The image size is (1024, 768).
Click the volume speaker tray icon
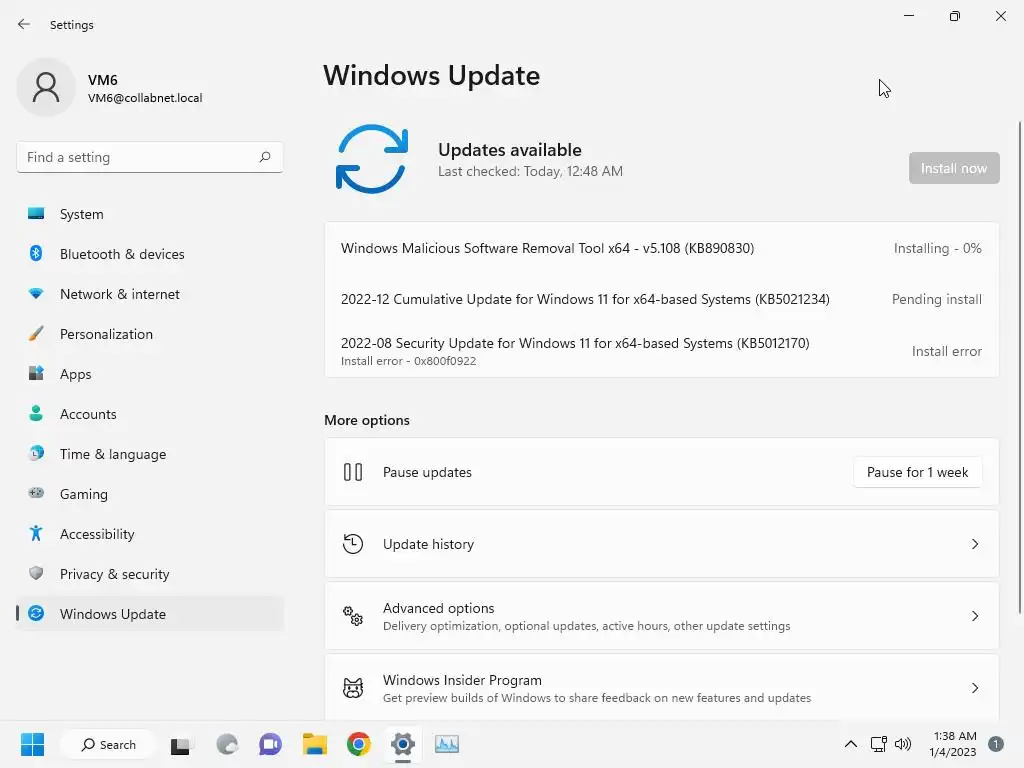point(903,744)
